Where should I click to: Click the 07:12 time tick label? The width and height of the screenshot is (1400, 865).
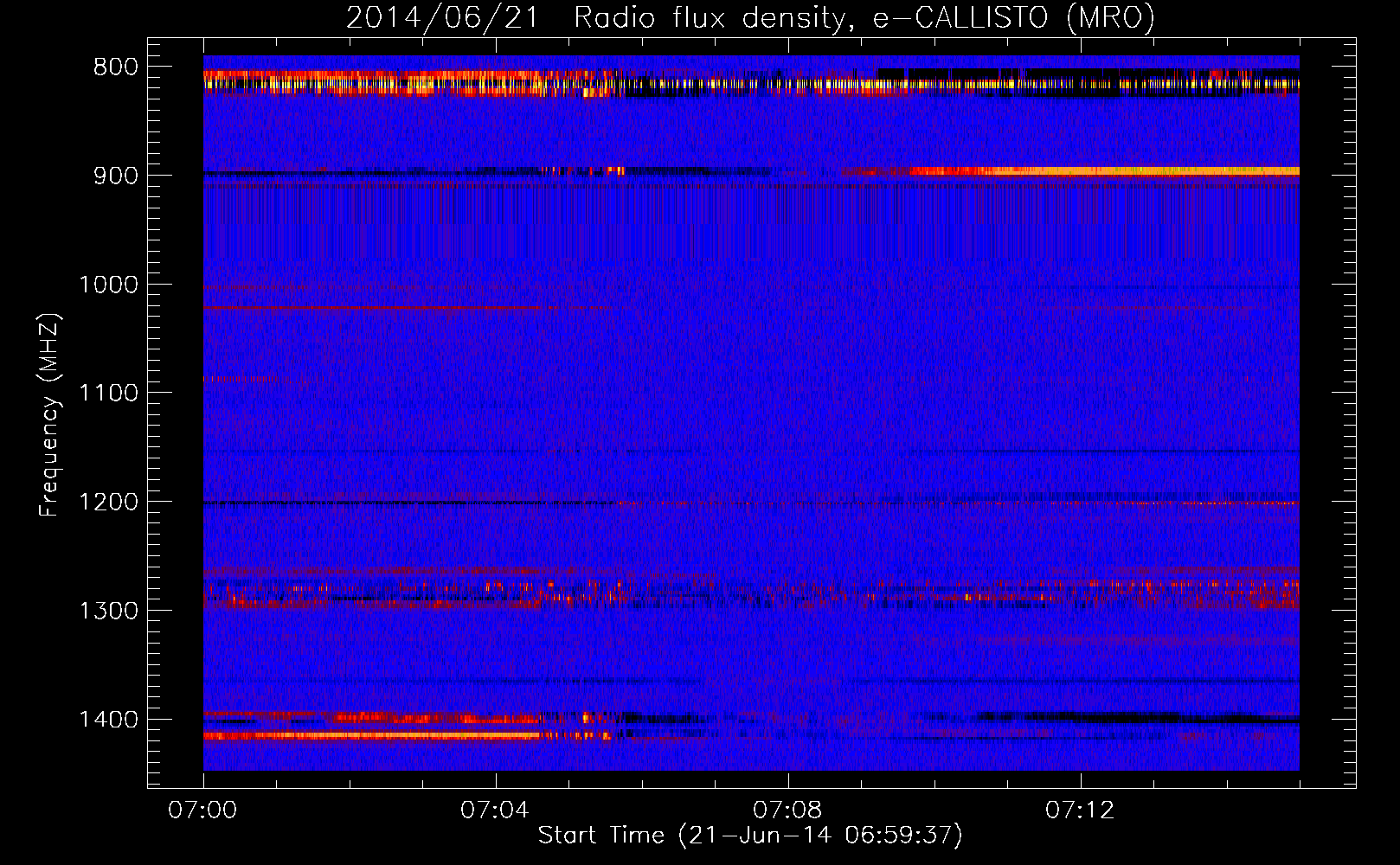click(1081, 811)
